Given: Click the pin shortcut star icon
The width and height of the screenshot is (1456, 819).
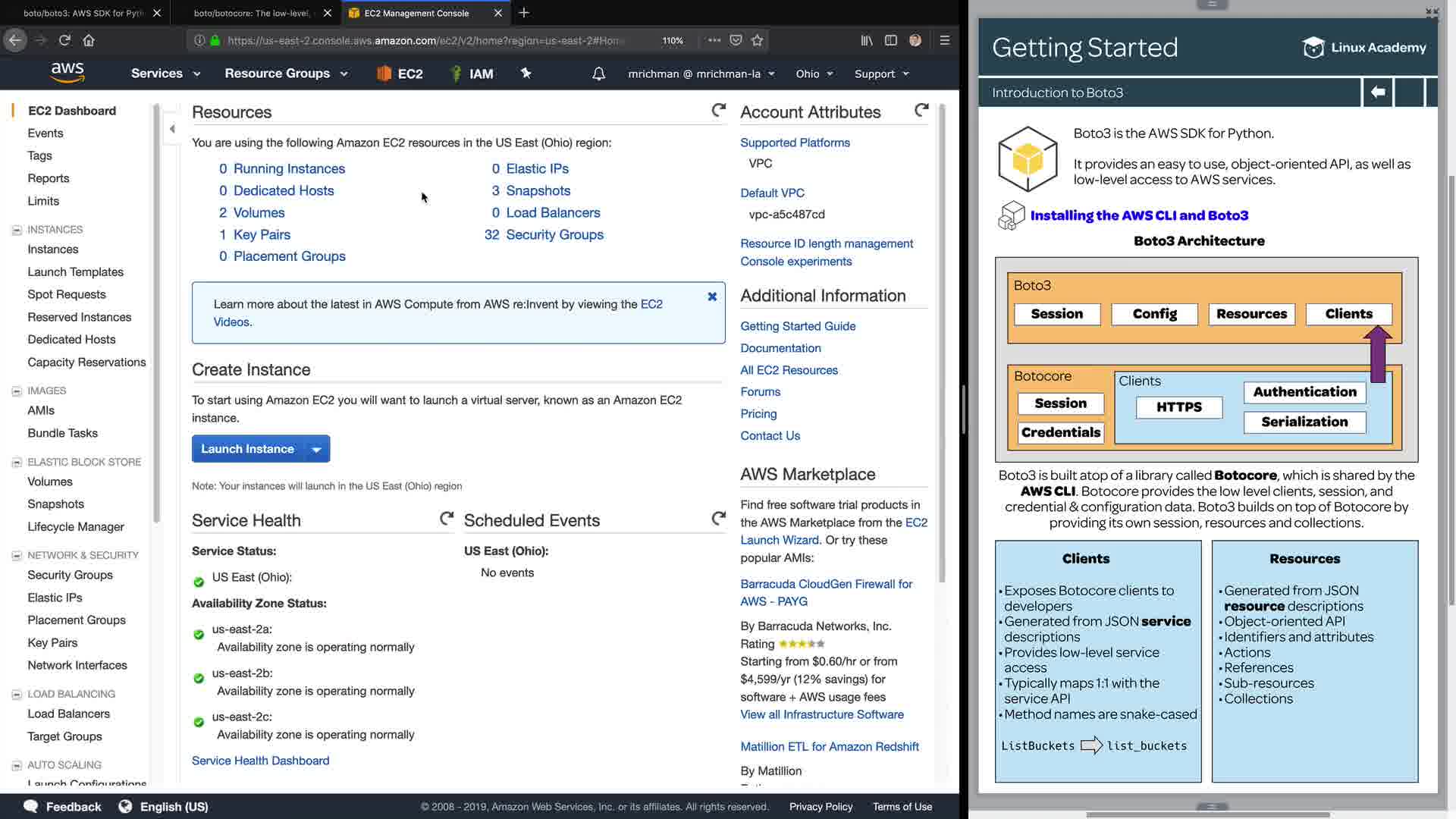Looking at the screenshot, I should (x=526, y=74).
